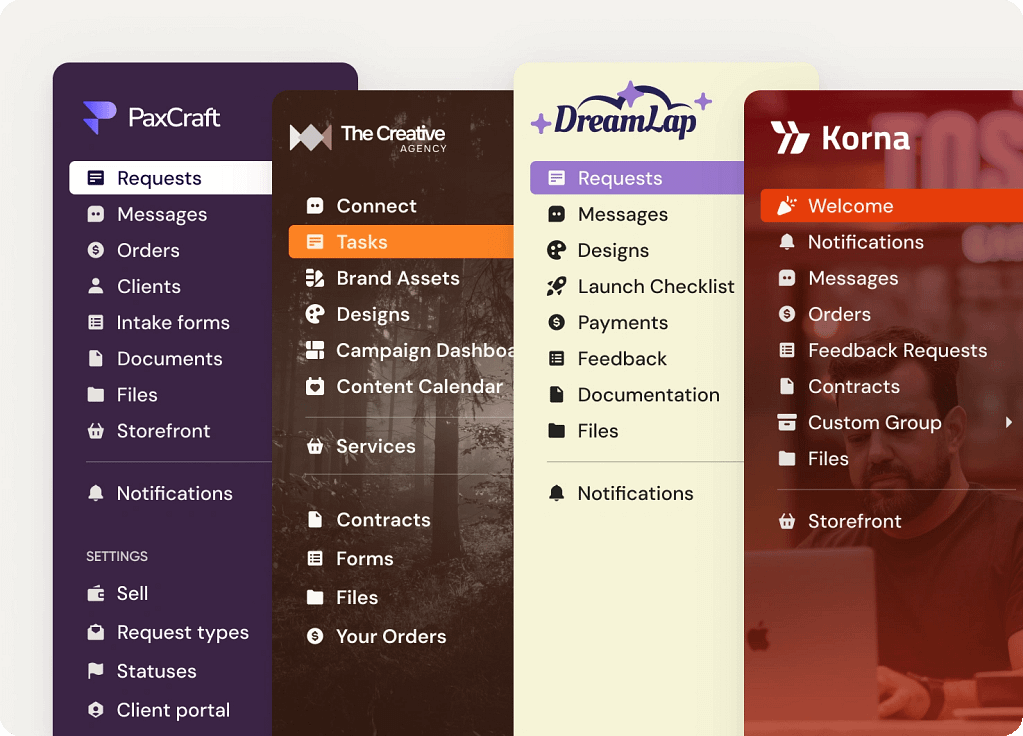Select Requests item in DreamLap sidebar
The height and width of the screenshot is (736, 1023).
click(x=637, y=178)
